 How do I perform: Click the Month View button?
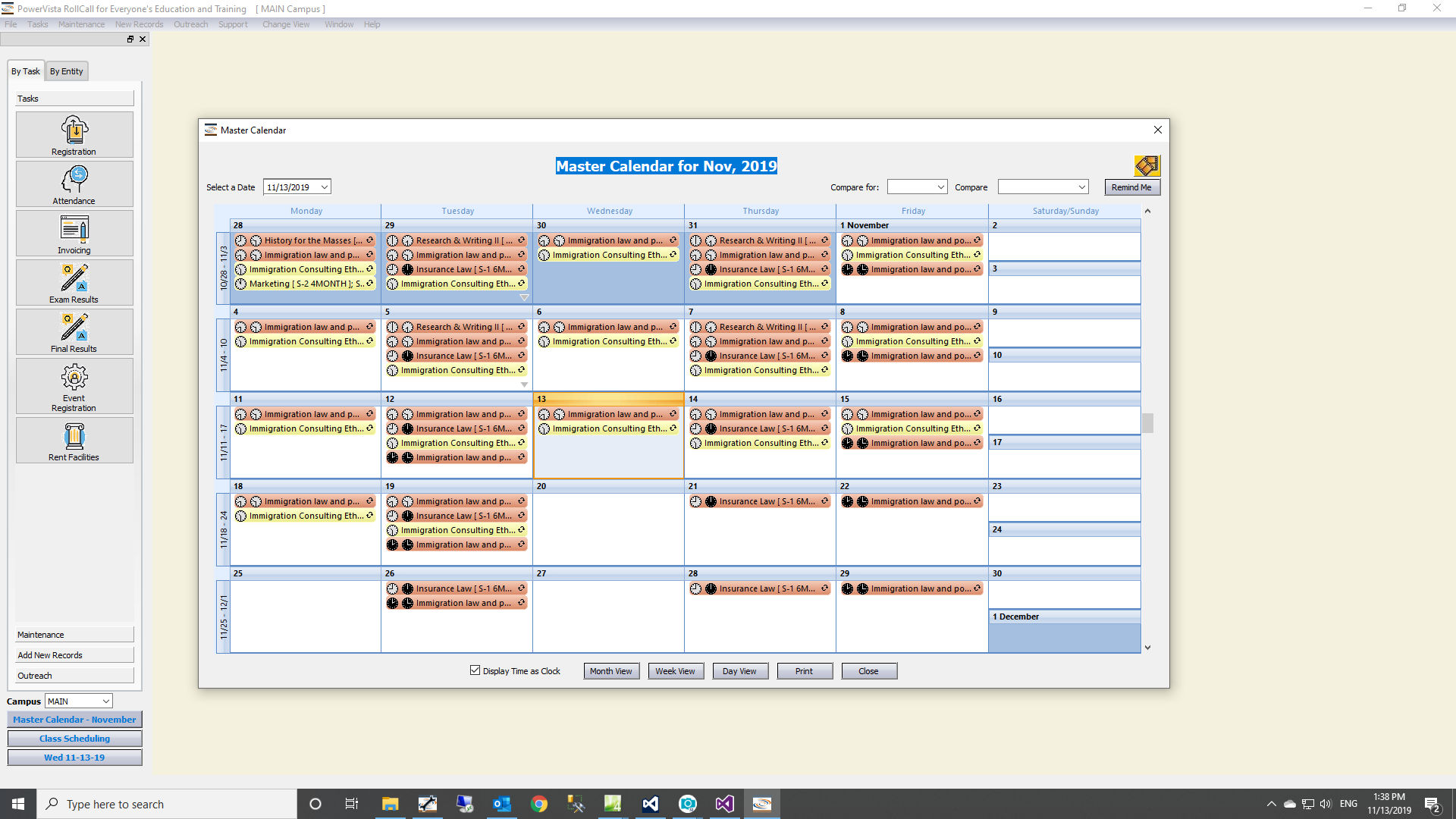point(611,671)
